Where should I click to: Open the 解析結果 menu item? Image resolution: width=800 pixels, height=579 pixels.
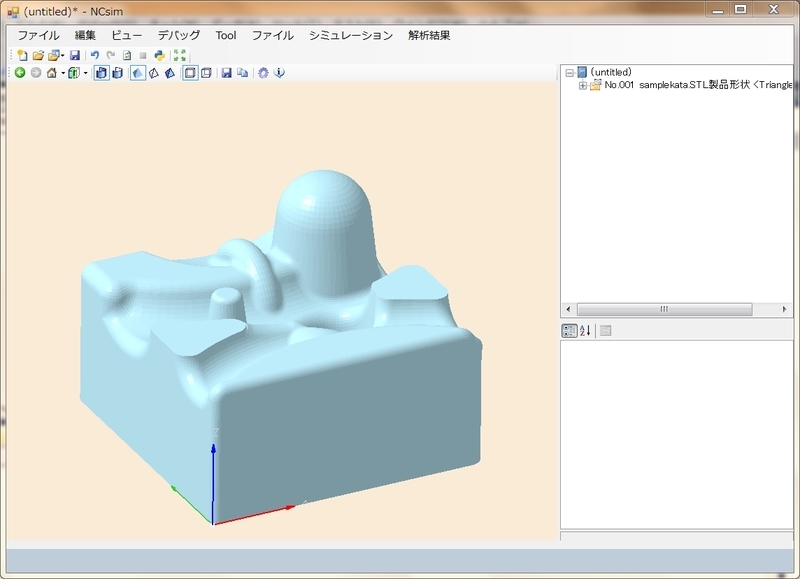tap(432, 34)
